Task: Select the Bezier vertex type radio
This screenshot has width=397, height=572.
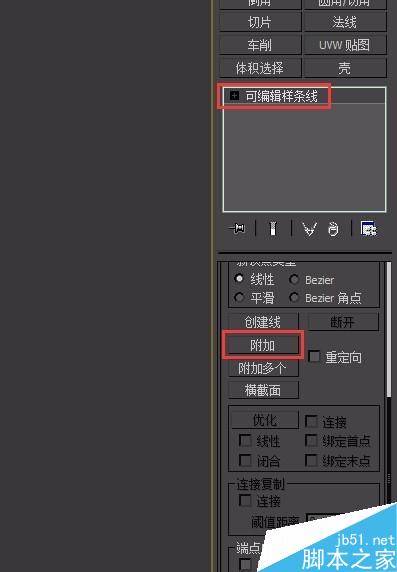Action: click(294, 279)
